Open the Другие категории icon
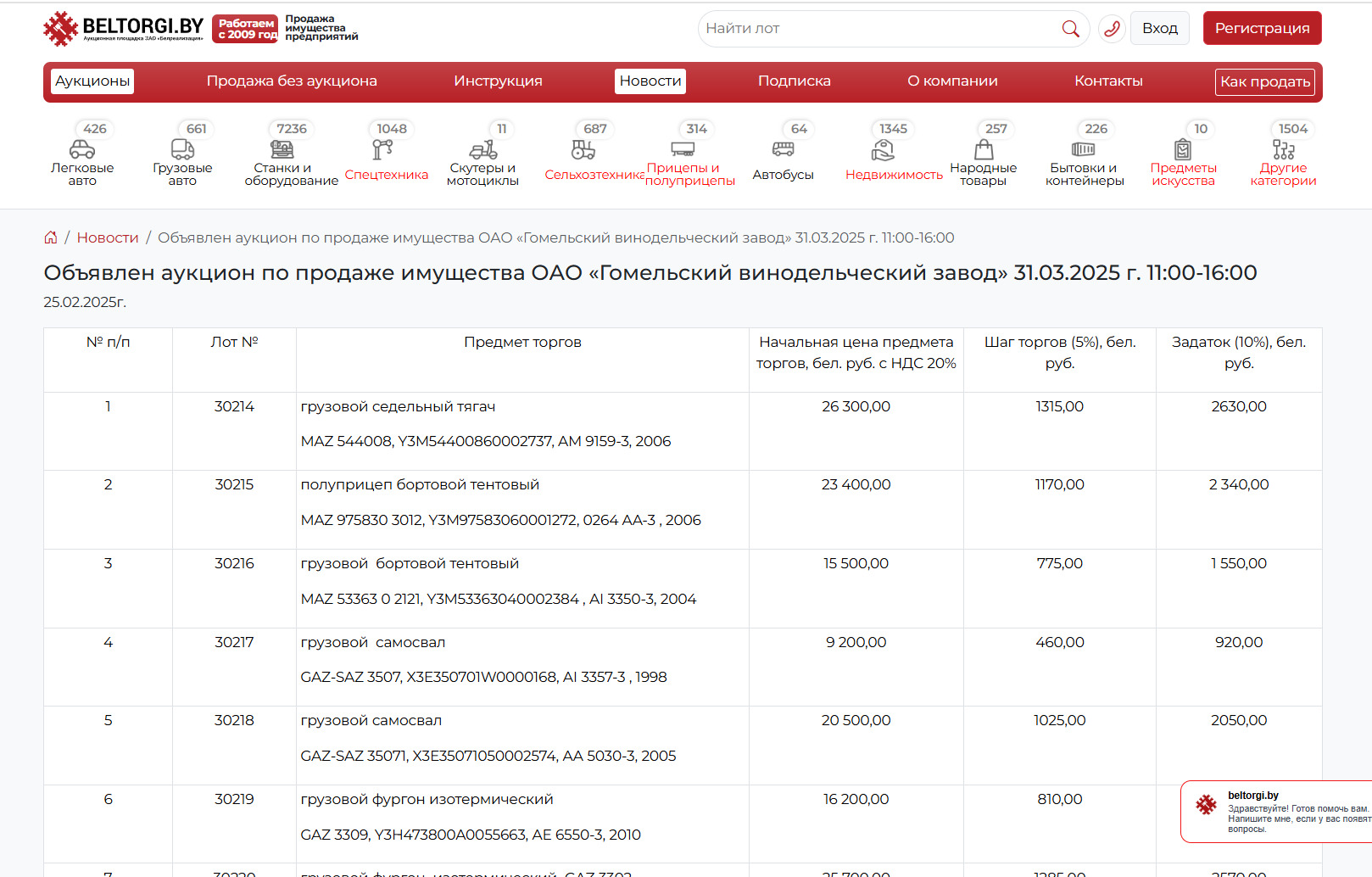This screenshot has height=877, width=1372. [1284, 149]
